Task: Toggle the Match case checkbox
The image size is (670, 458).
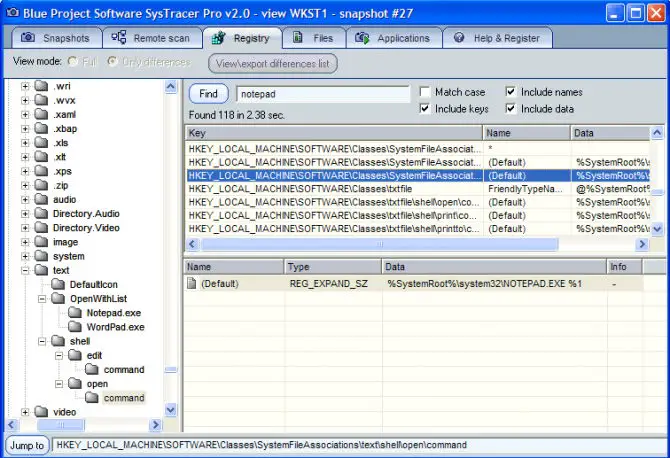Action: coord(424,92)
